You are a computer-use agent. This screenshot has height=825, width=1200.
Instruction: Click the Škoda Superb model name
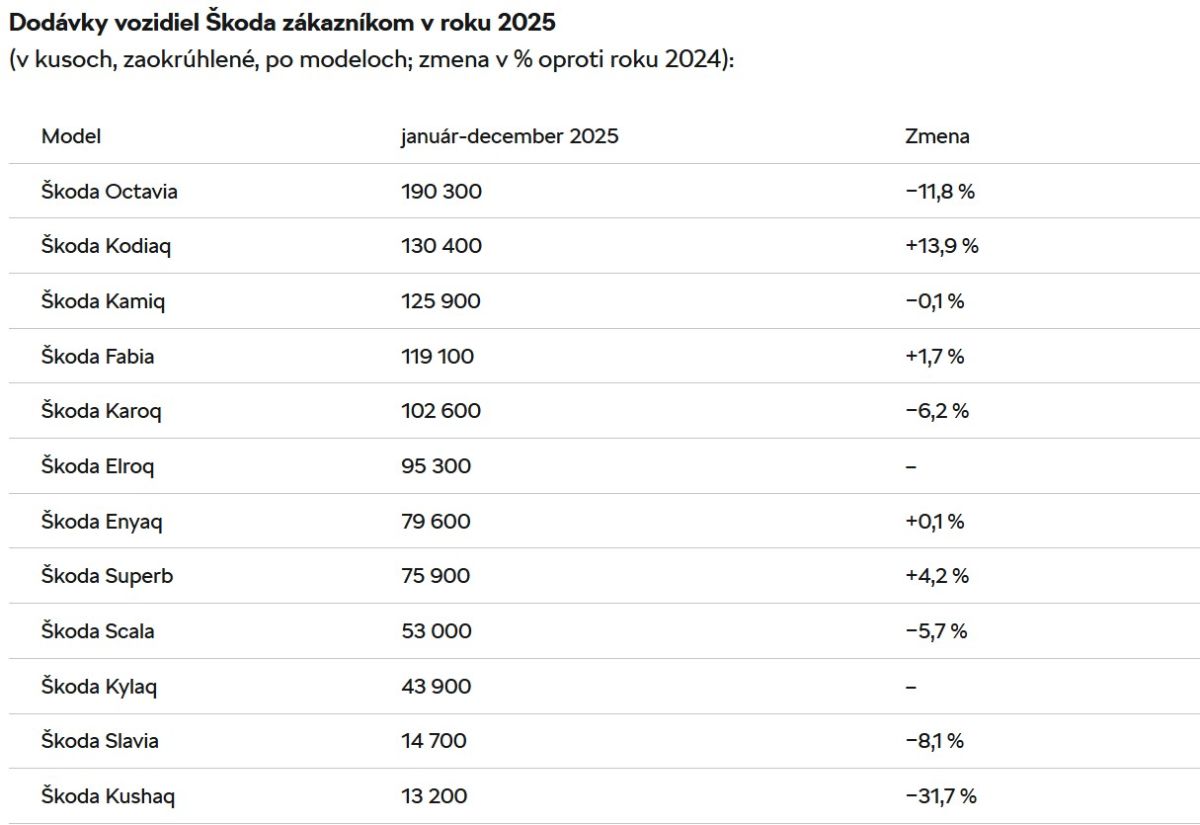106,576
